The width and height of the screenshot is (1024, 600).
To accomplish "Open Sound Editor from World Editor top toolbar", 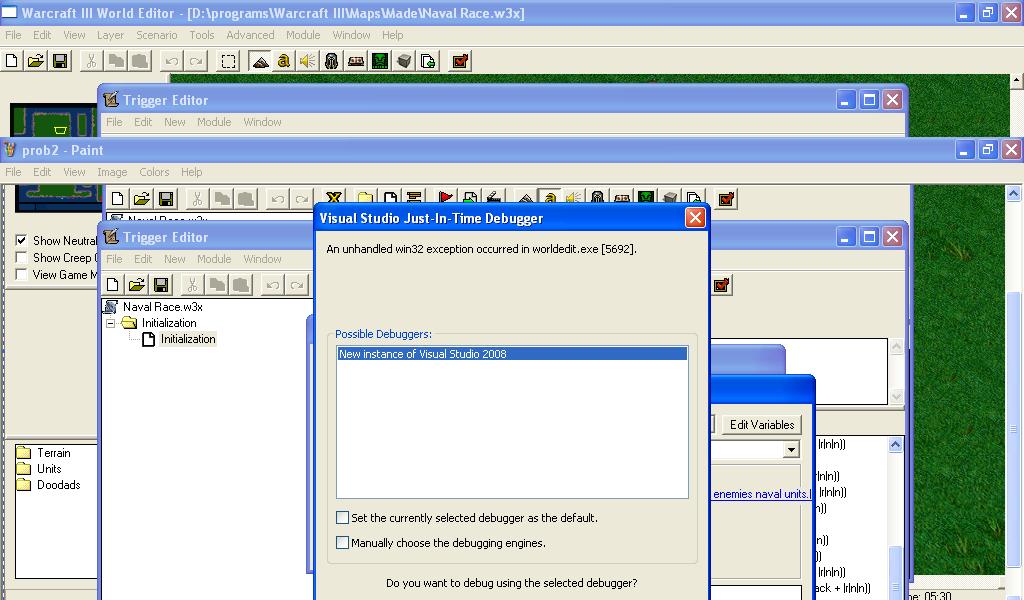I will (307, 61).
